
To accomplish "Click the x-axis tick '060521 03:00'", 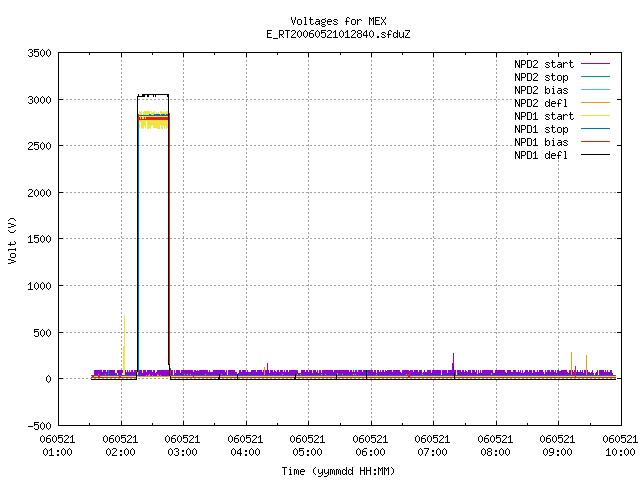I will [x=182, y=446].
